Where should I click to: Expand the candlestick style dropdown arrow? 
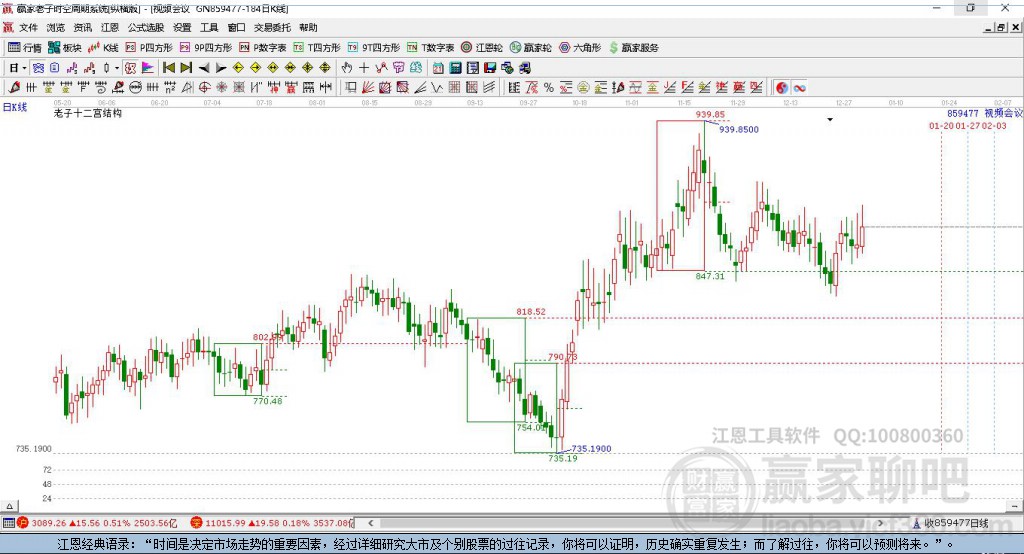(x=117, y=68)
